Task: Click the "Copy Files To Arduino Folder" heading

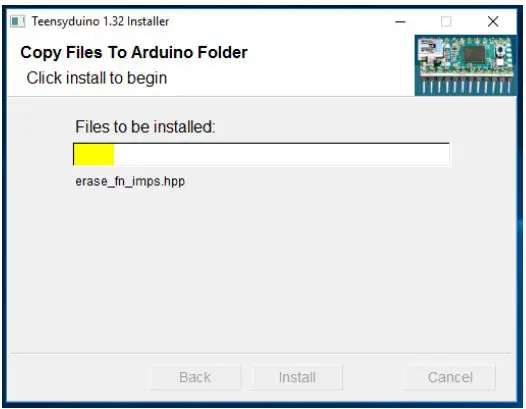Action: coord(134,53)
